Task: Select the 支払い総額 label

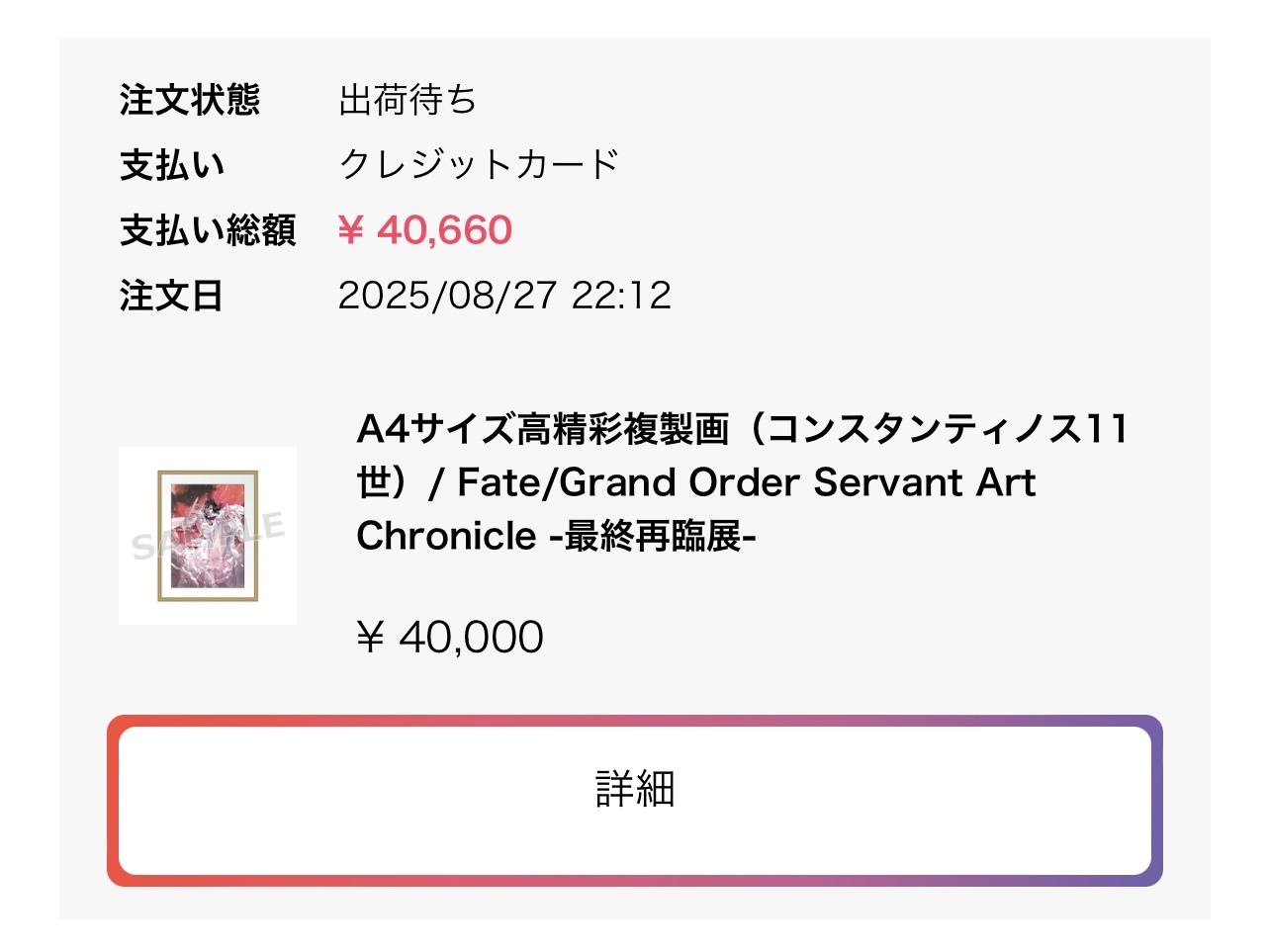Action: pos(208,230)
